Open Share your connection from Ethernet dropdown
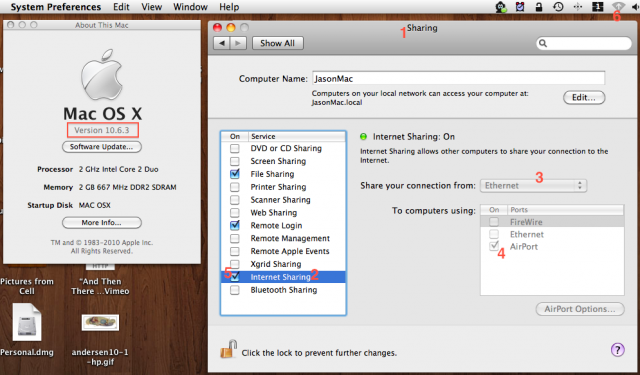640x375 pixels. click(533, 186)
